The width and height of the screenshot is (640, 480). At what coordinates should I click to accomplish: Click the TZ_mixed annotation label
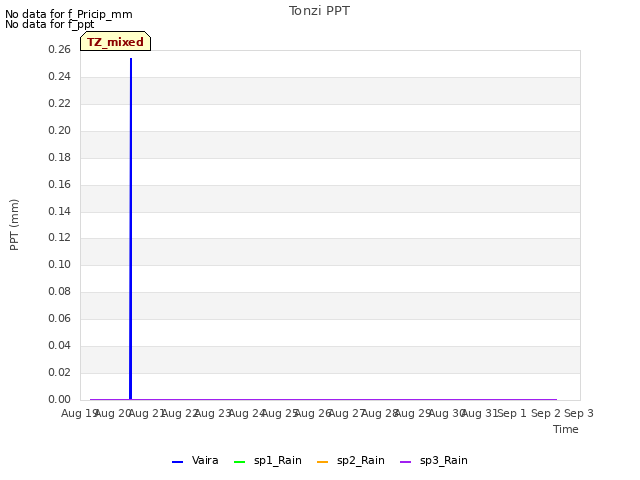(x=116, y=42)
